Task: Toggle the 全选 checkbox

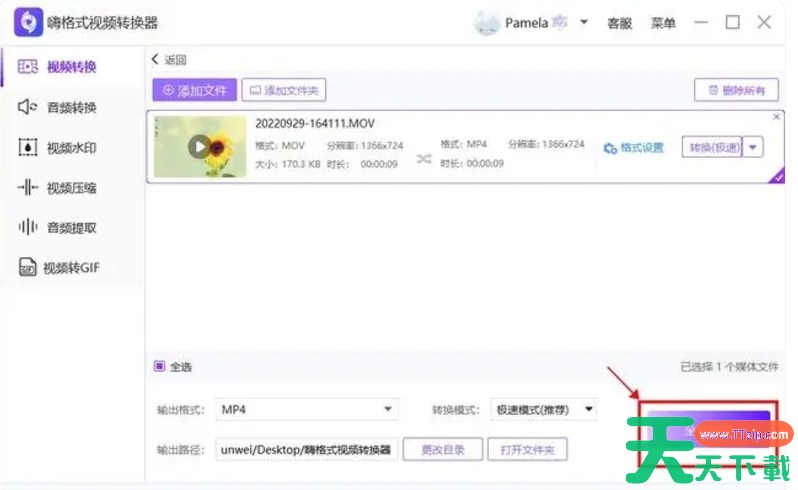Action: (159, 367)
